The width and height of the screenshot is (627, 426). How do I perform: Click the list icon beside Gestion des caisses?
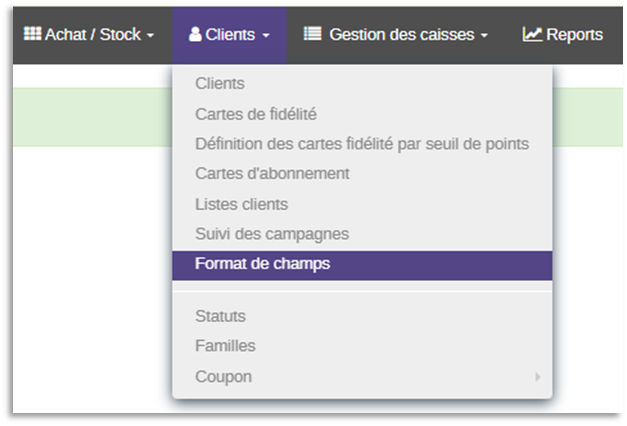[x=312, y=34]
